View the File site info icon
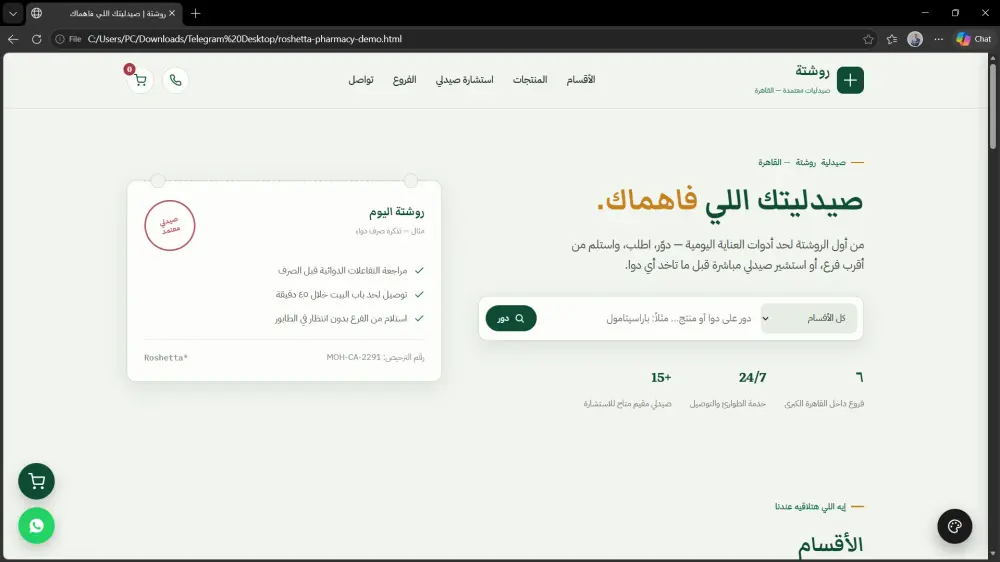This screenshot has width=1000, height=562. pyautogui.click(x=68, y=39)
